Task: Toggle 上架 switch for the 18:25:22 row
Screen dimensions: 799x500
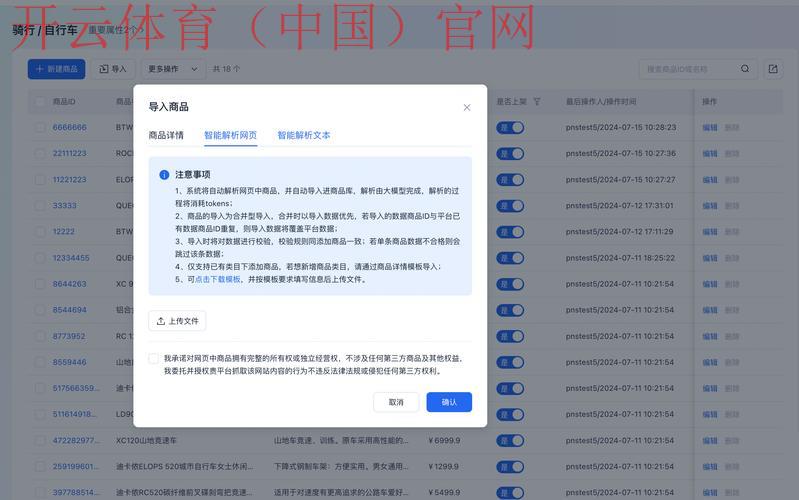Action: [x=510, y=258]
